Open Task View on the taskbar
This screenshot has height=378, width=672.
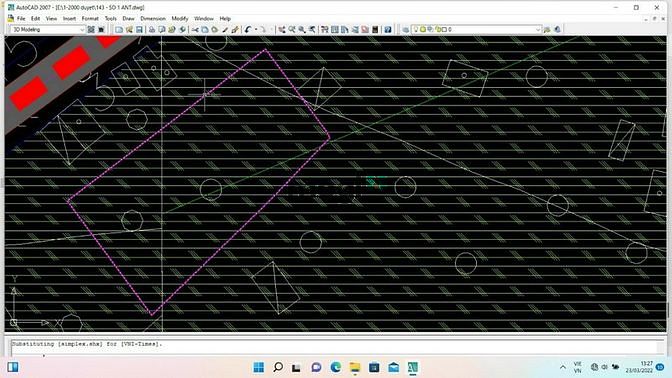coord(296,367)
